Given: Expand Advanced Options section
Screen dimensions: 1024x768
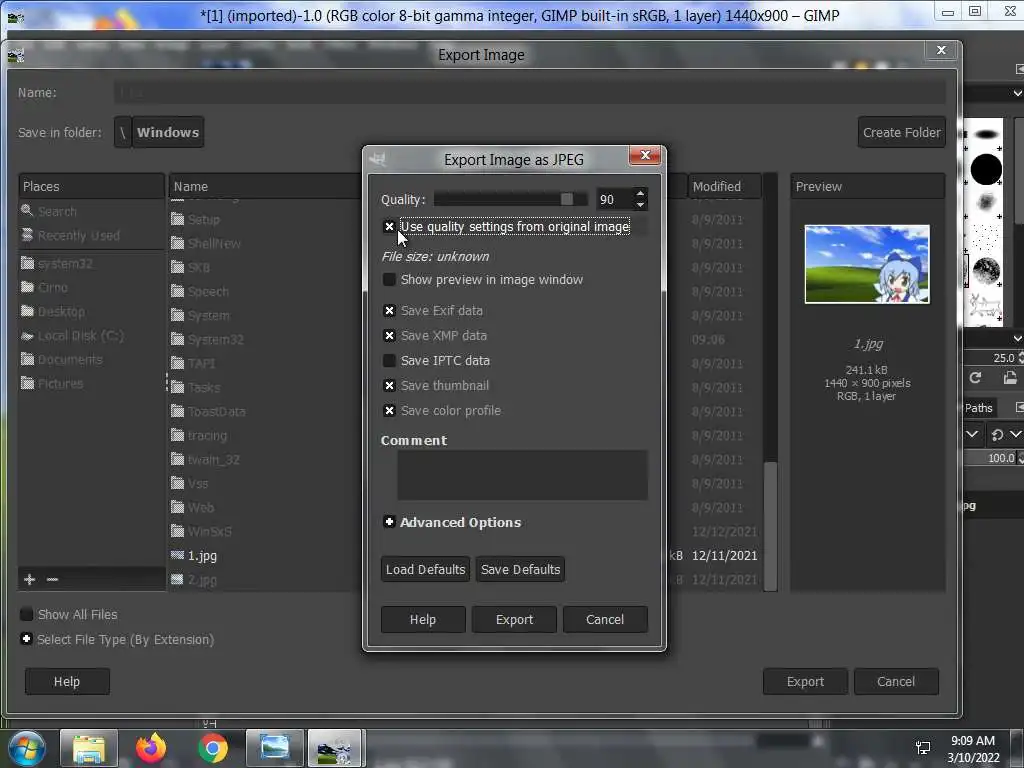Looking at the screenshot, I should 389,522.
